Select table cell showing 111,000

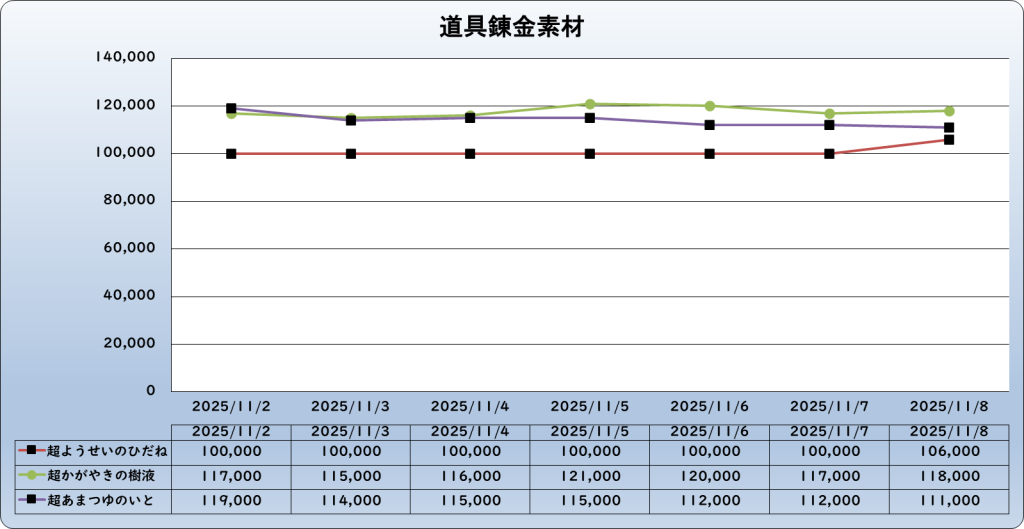point(949,499)
